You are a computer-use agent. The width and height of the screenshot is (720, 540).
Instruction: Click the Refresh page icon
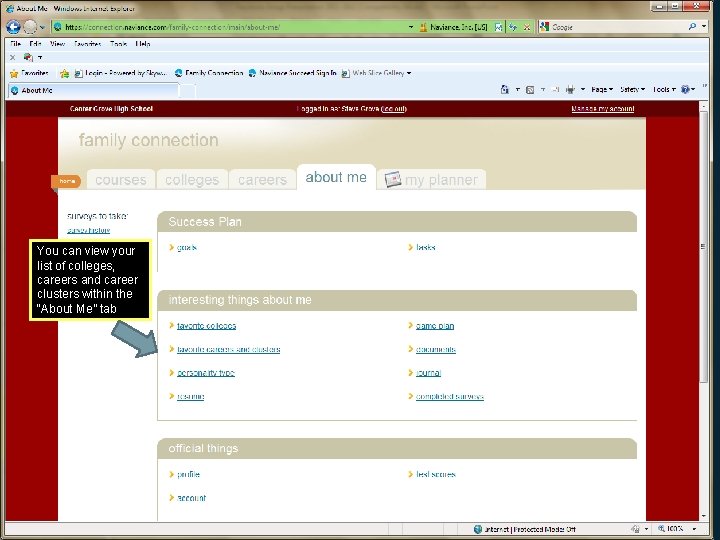coord(513,27)
